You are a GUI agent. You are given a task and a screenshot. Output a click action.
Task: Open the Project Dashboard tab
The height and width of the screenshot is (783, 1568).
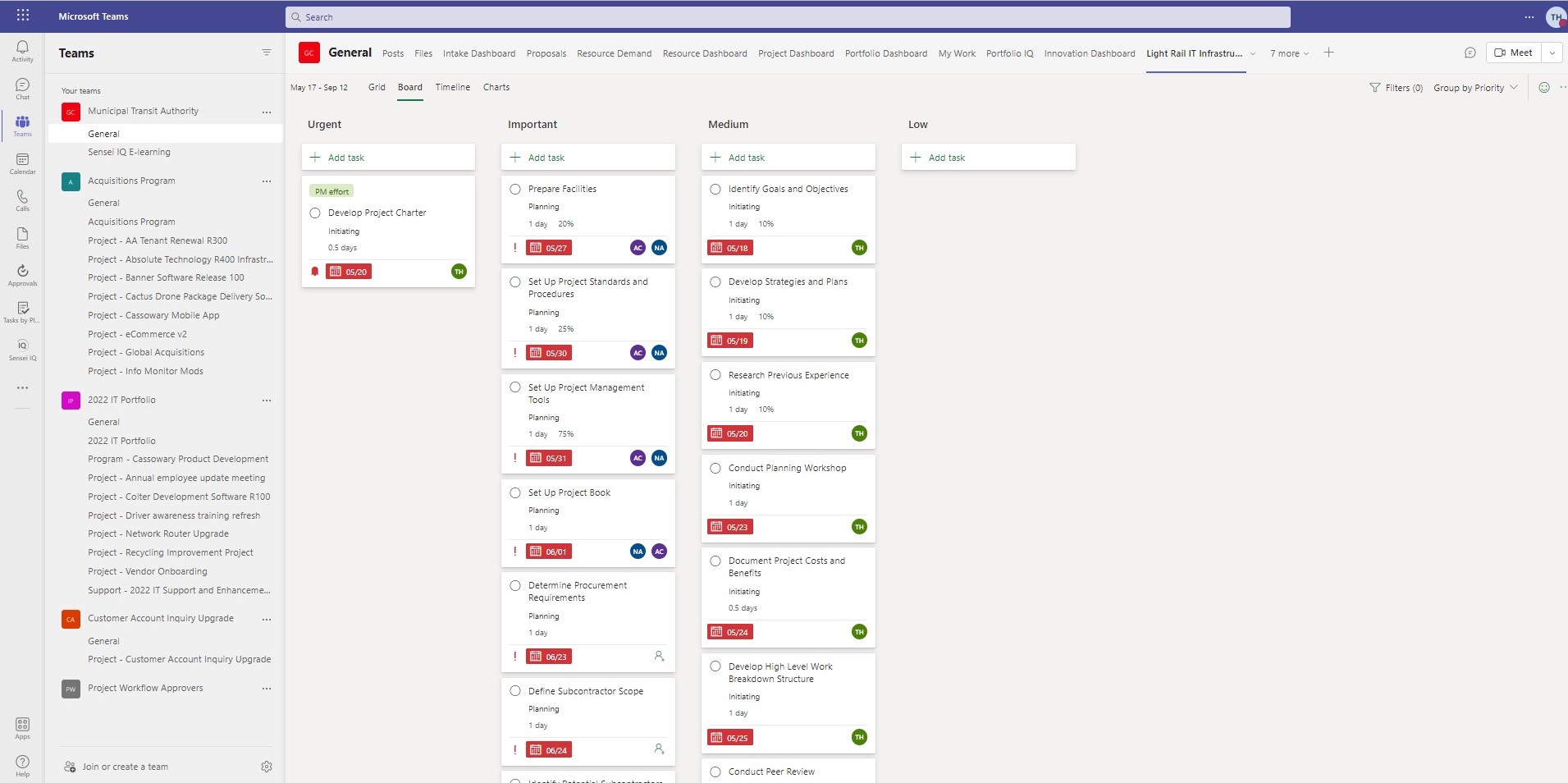click(x=796, y=53)
